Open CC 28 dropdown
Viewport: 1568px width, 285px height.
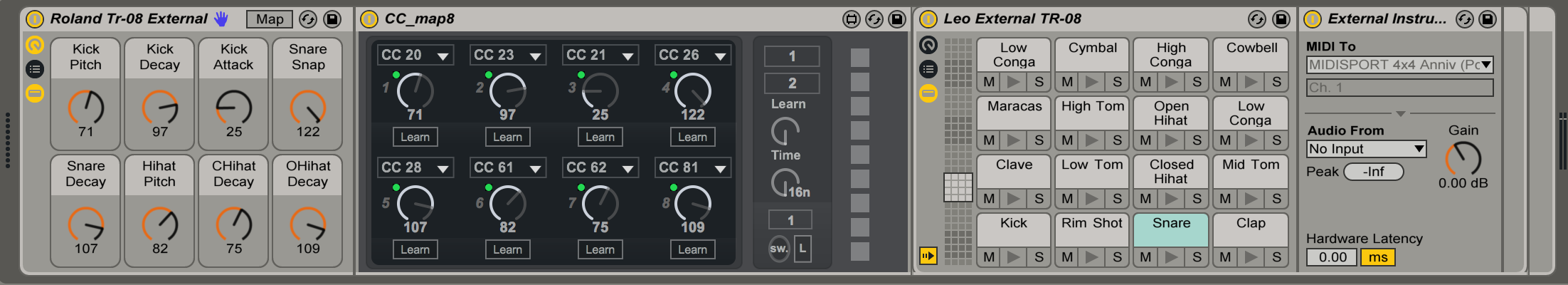pos(415,167)
